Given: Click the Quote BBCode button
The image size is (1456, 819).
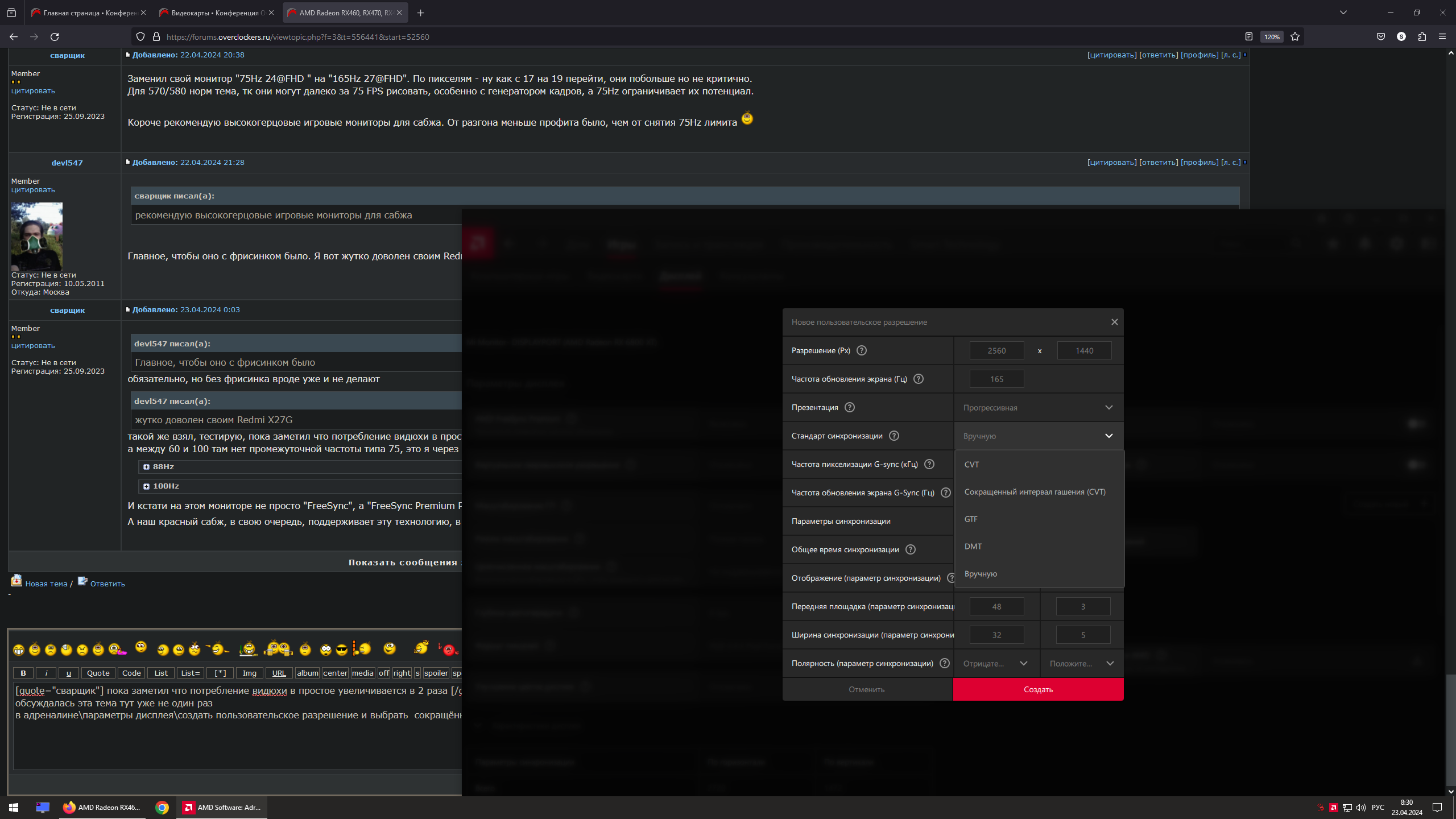Looking at the screenshot, I should [98, 673].
